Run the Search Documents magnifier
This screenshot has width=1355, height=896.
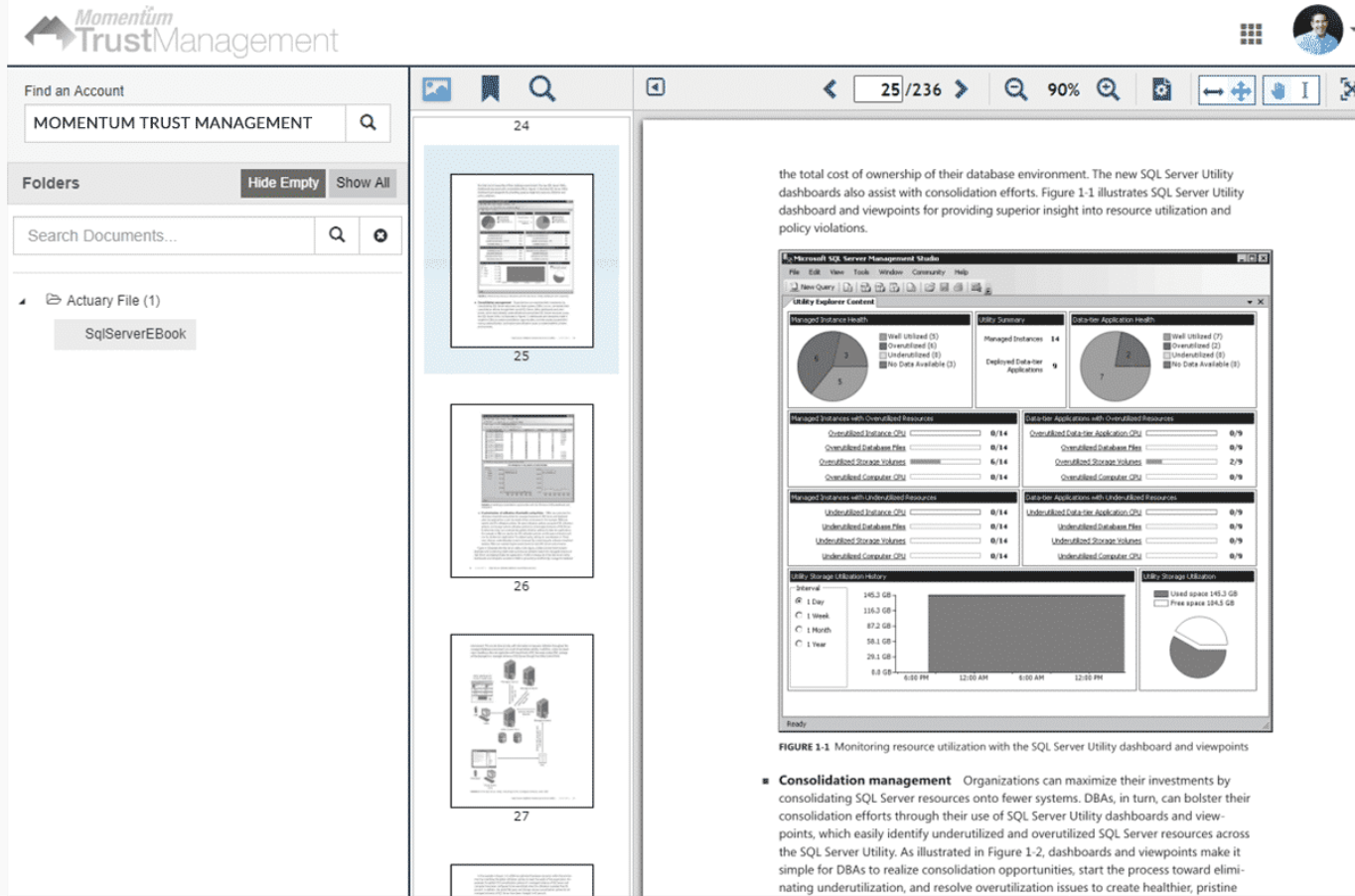click(x=337, y=235)
